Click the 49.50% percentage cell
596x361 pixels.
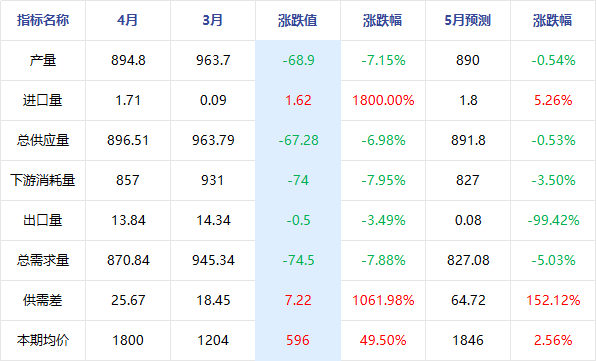[383, 340]
